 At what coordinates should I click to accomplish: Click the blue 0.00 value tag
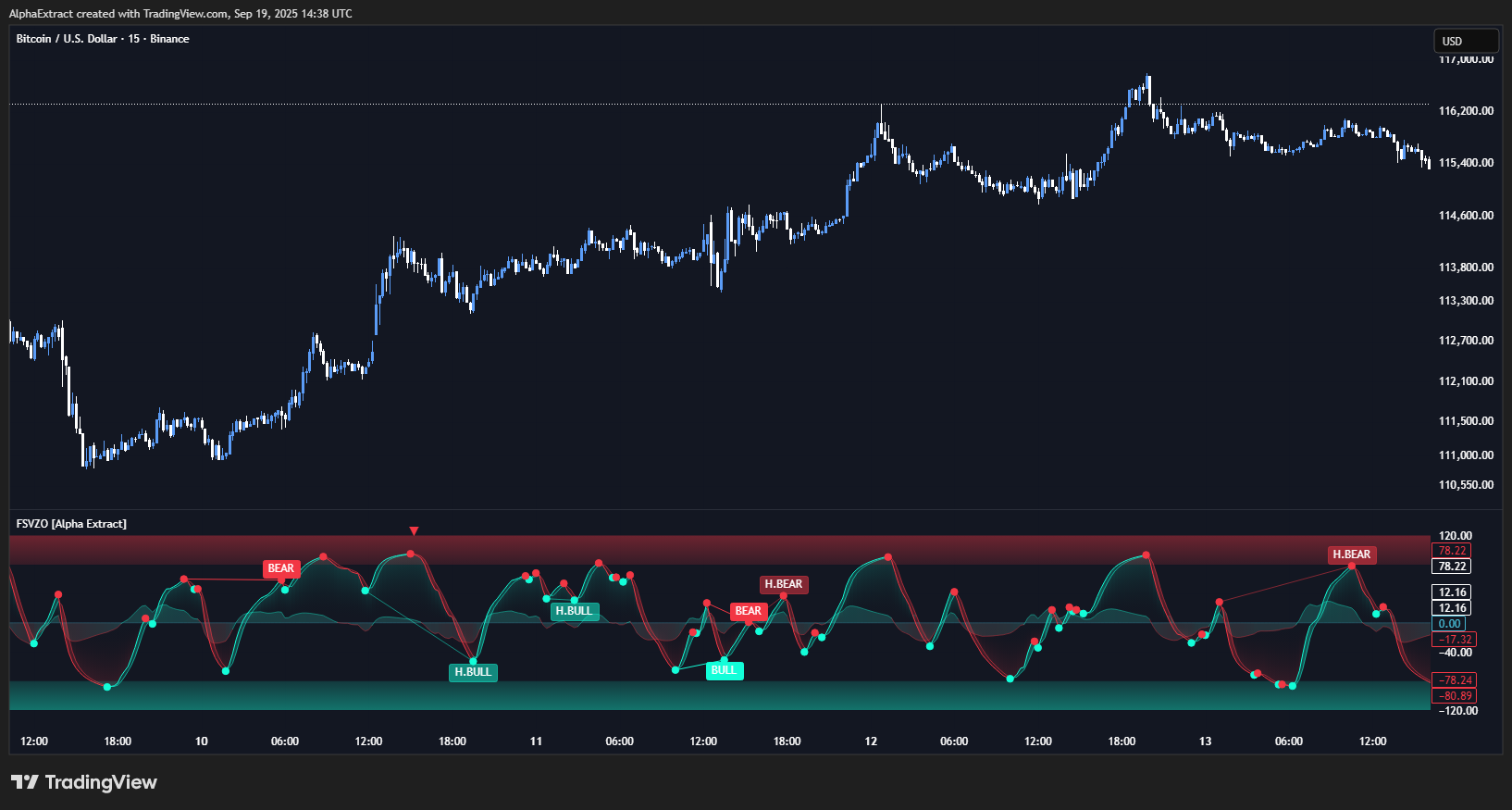[1449, 624]
